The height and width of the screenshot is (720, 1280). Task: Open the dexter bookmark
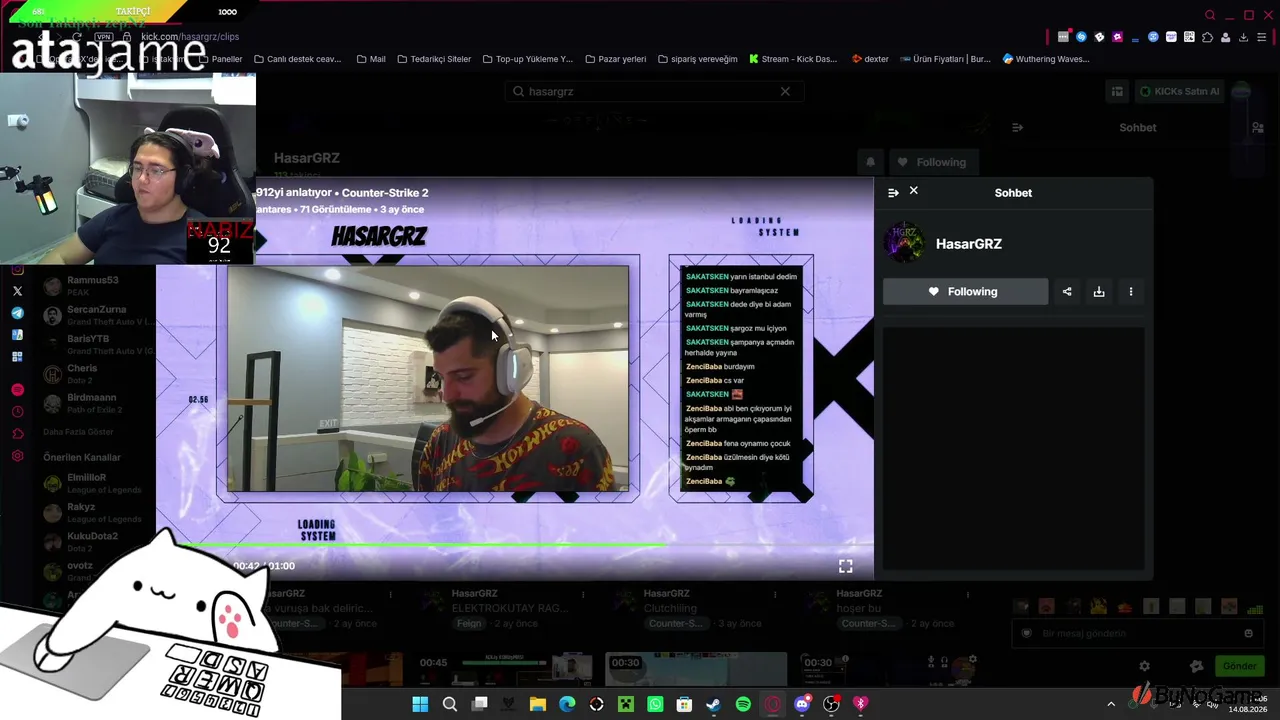(870, 59)
